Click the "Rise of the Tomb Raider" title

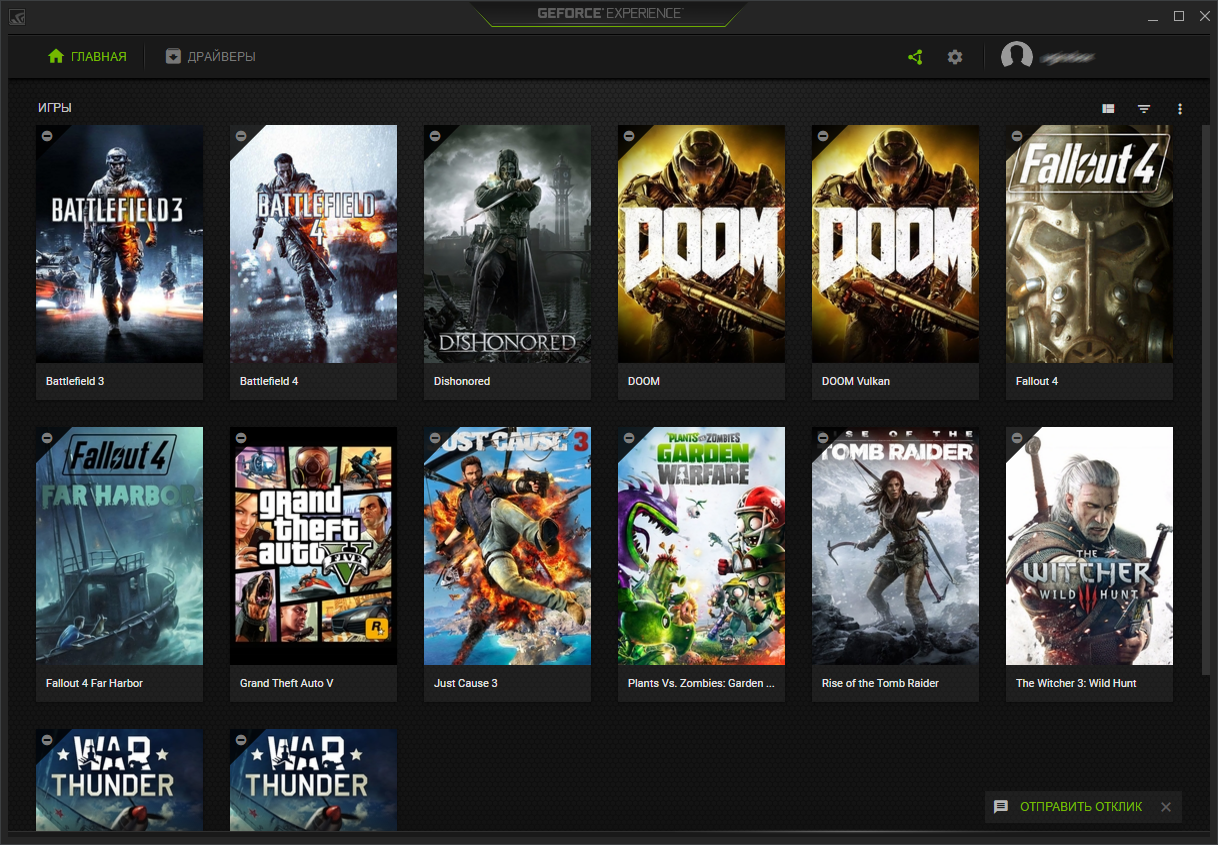880,683
